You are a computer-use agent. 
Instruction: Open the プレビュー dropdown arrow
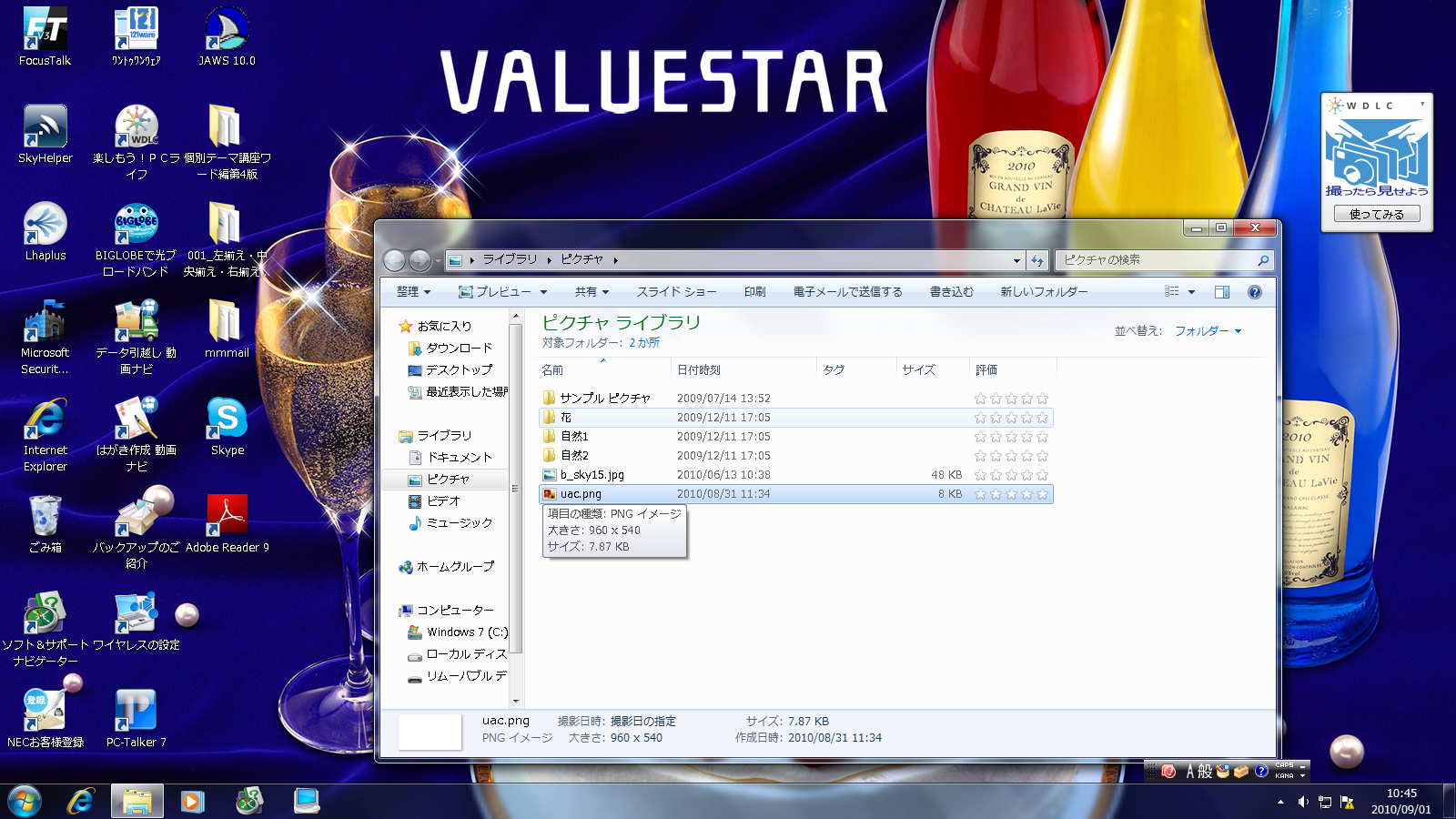(x=544, y=292)
